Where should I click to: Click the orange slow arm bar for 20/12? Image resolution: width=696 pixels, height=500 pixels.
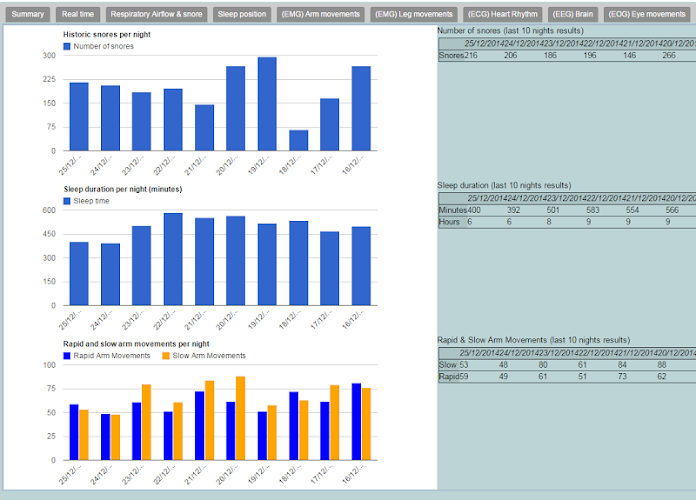click(x=241, y=418)
